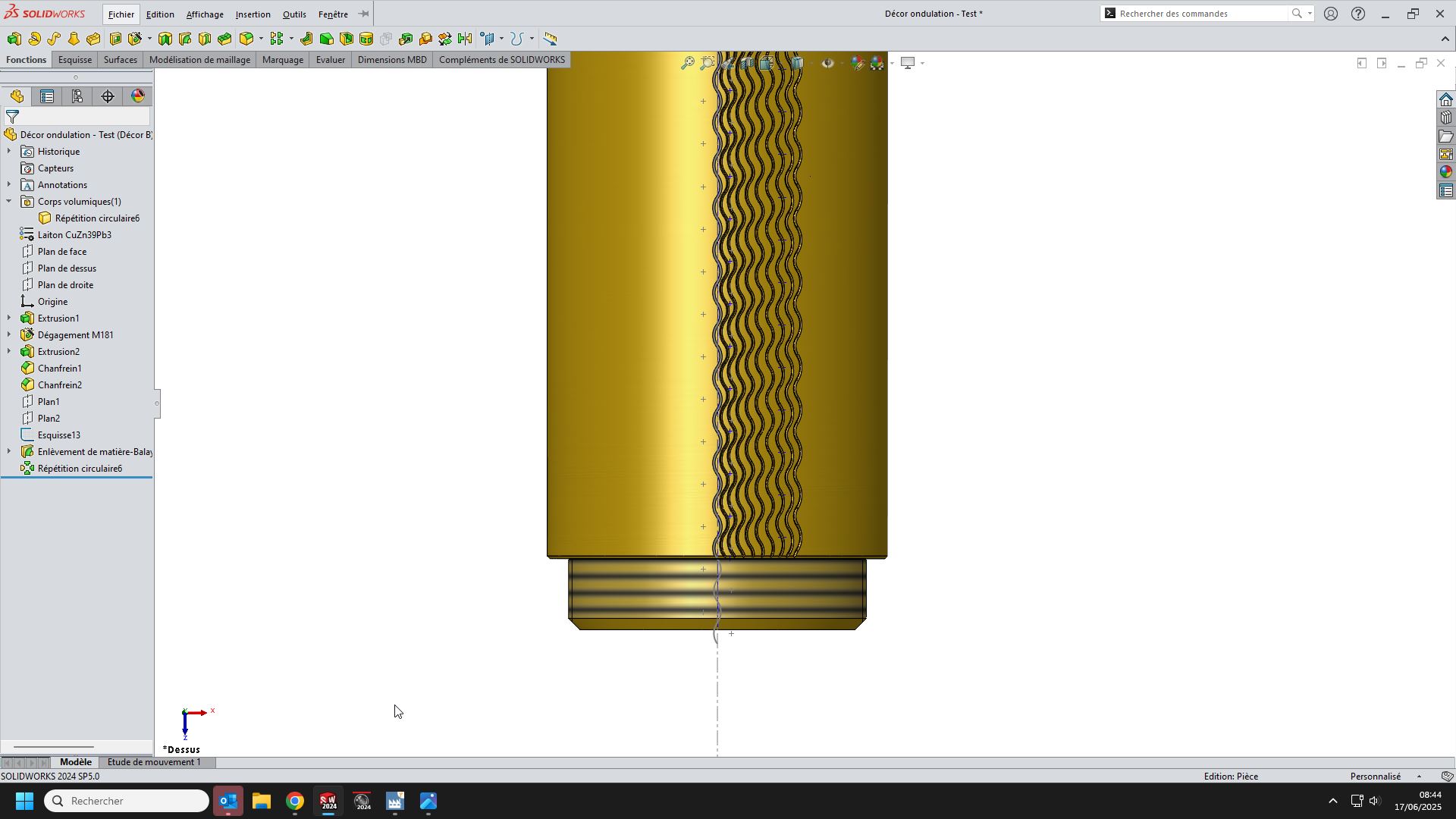Select Esquisse13 in the feature tree

(59, 435)
